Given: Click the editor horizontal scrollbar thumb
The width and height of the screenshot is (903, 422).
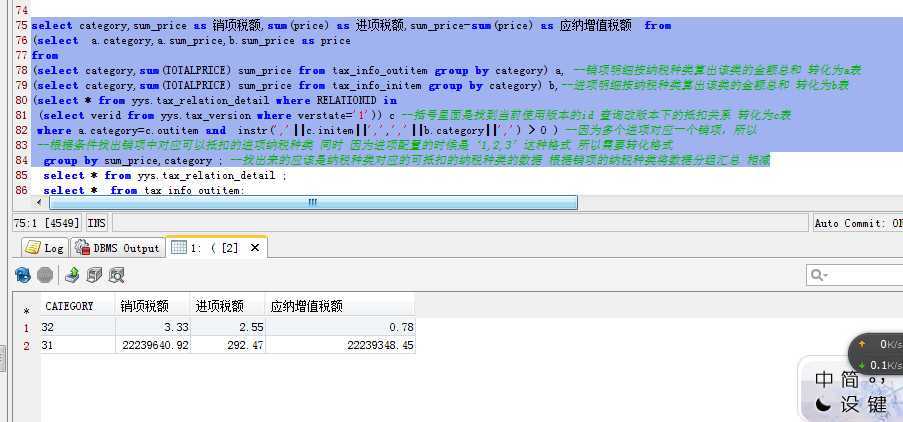Looking at the screenshot, I should pyautogui.click(x=313, y=203).
